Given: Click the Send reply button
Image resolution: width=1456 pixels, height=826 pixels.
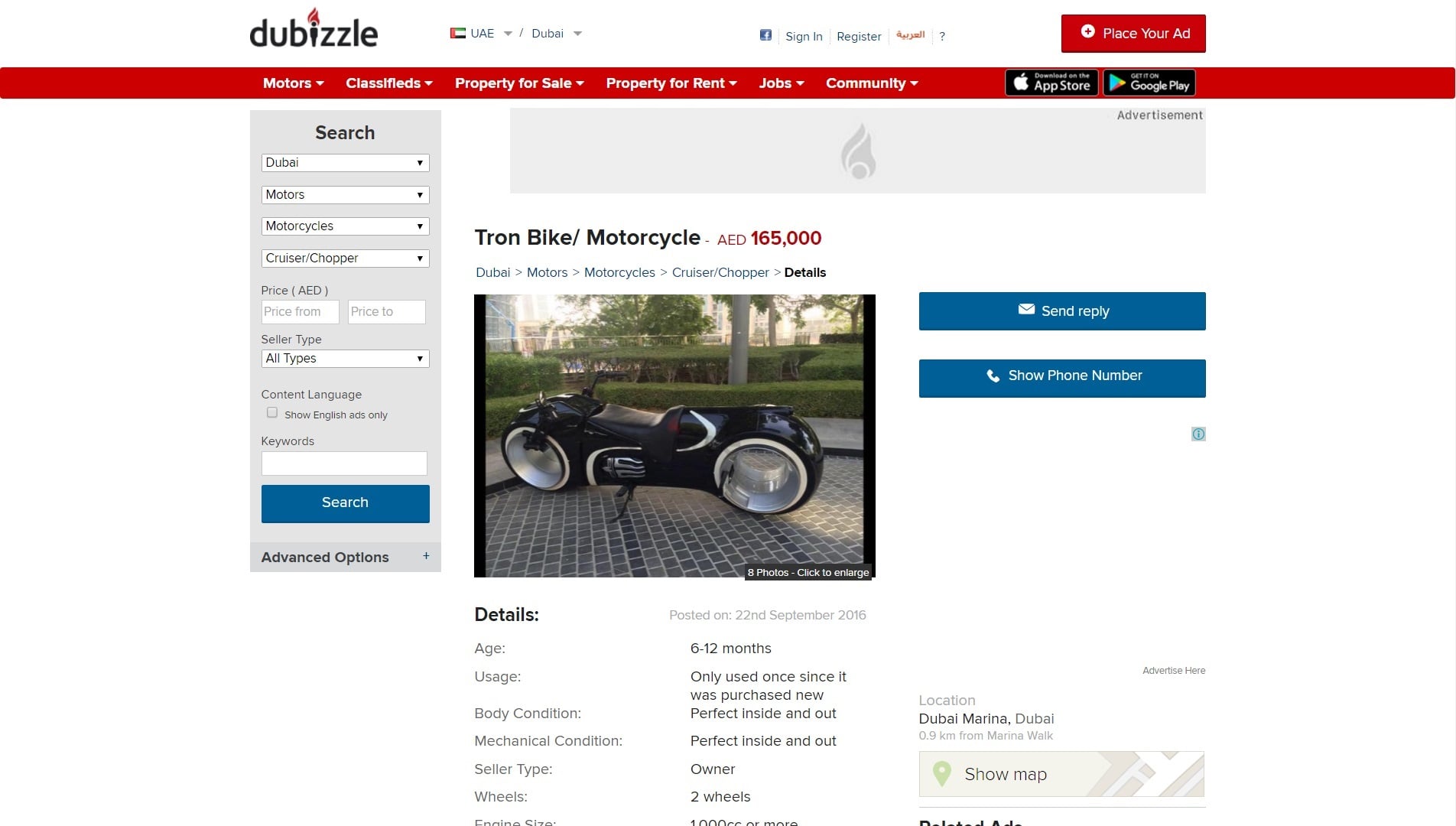Looking at the screenshot, I should coord(1062,311).
